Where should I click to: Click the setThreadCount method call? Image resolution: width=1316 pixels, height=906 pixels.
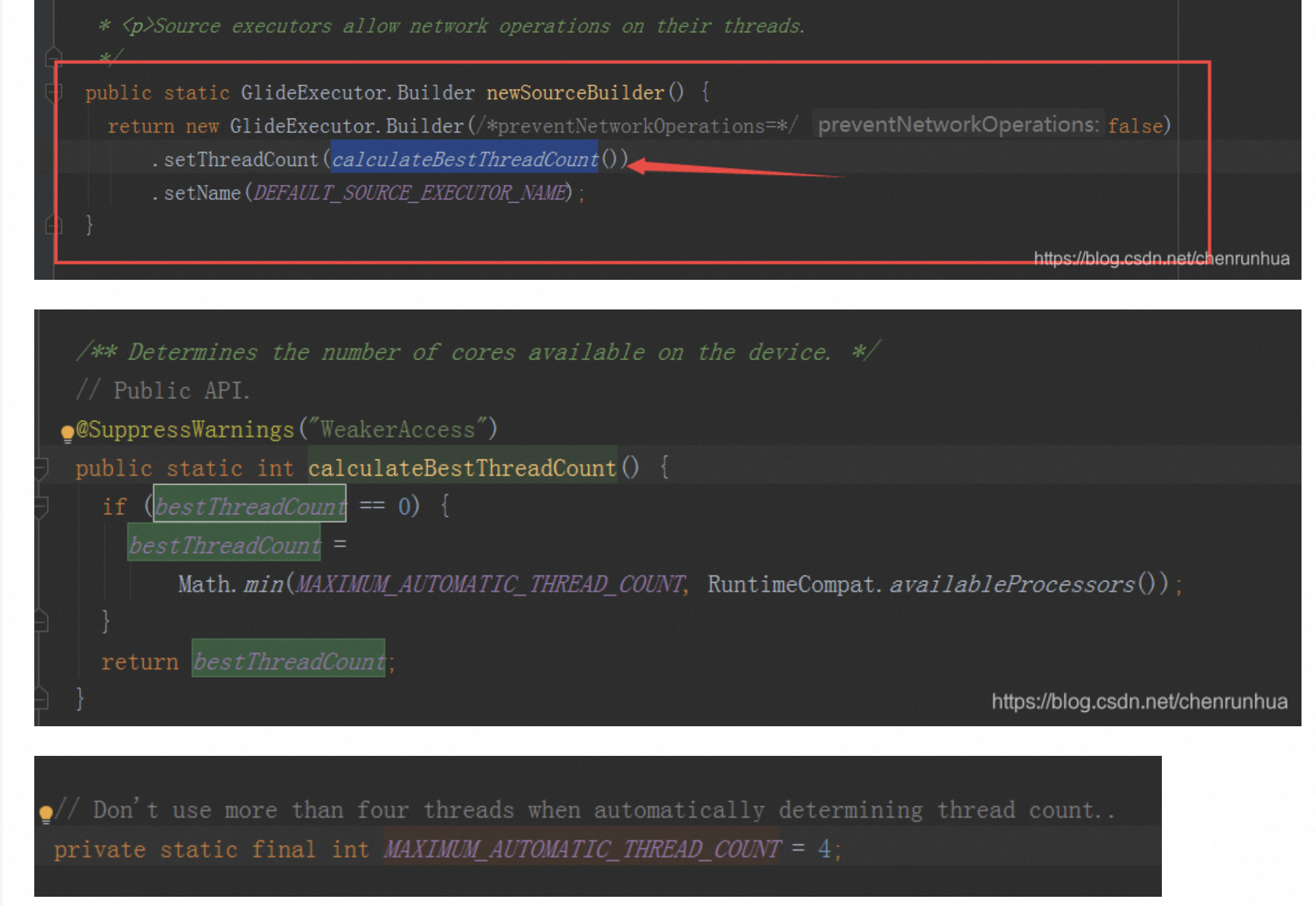pos(241,159)
